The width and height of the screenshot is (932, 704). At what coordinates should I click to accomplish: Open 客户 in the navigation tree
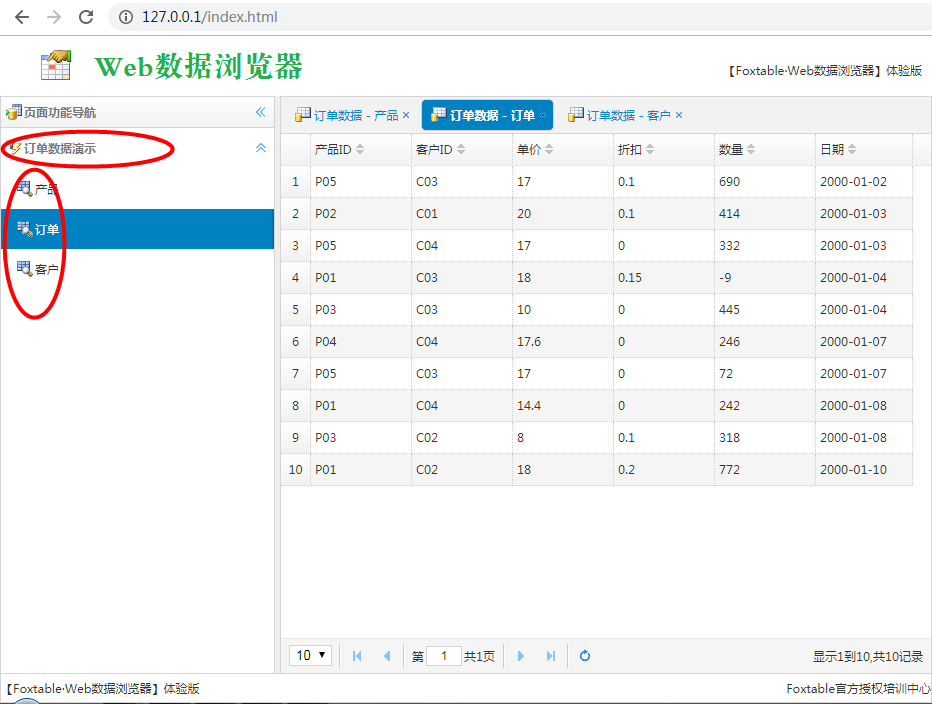(46, 269)
